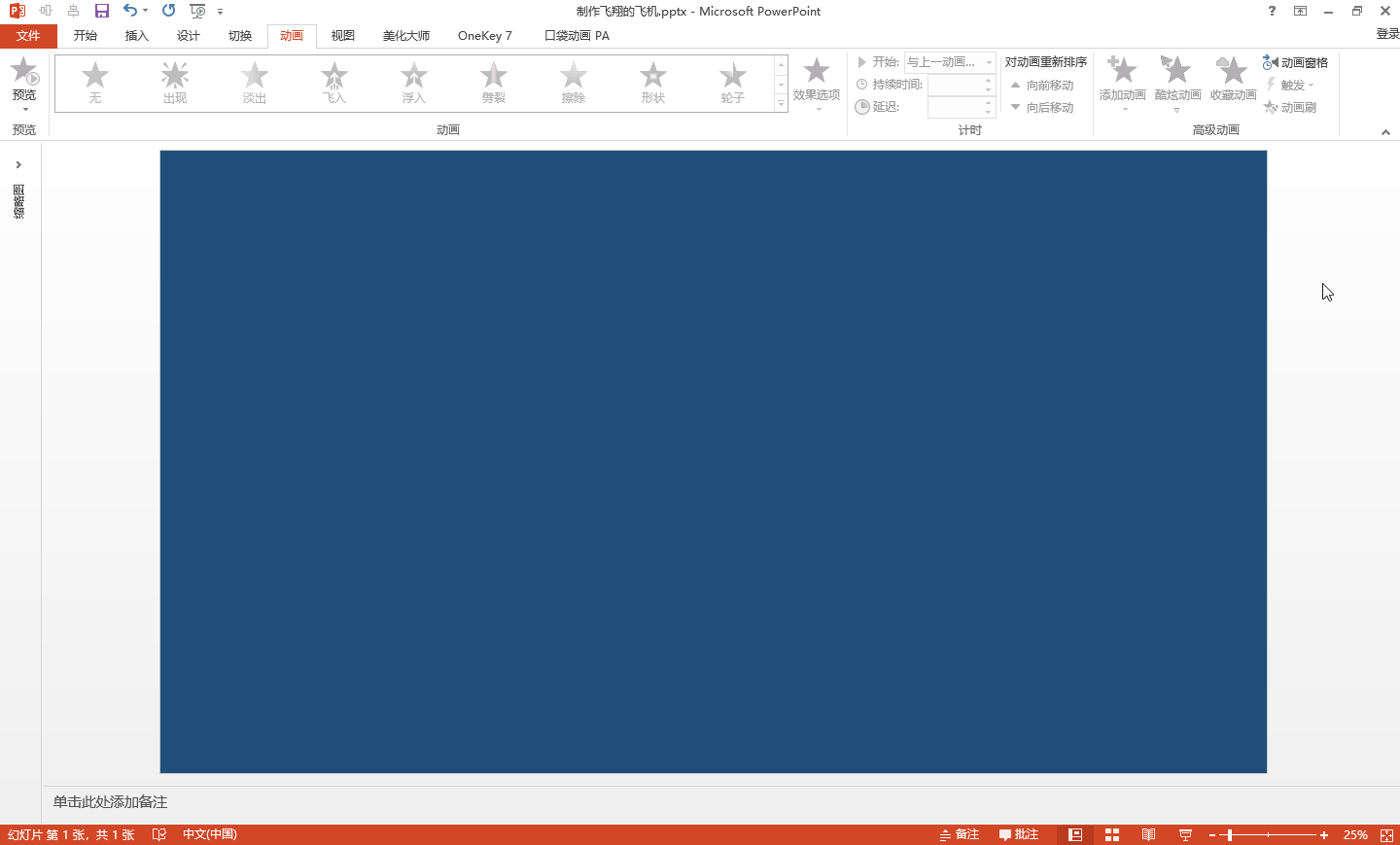Toggle the 备注 notes pane in status bar

(x=960, y=834)
